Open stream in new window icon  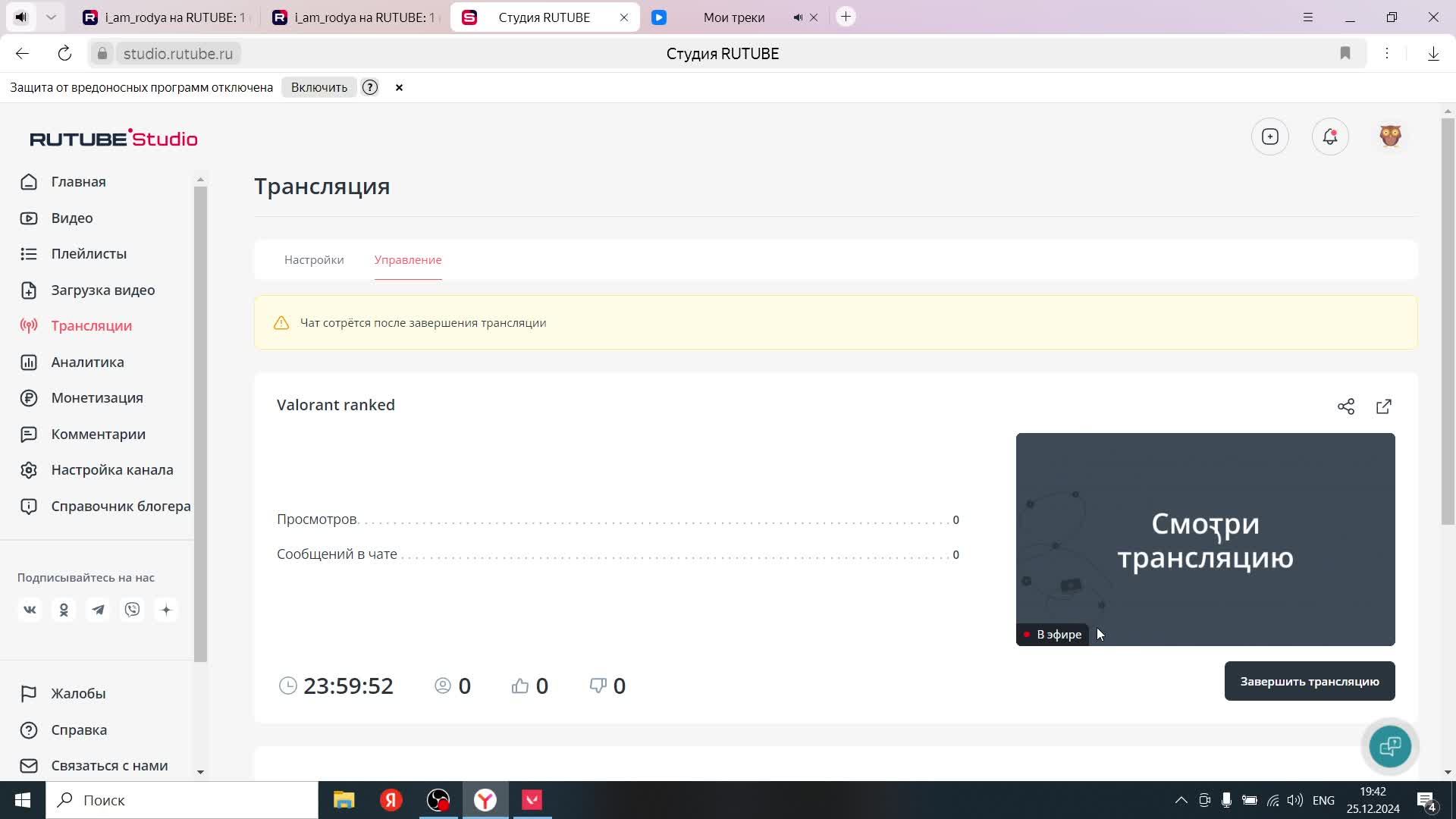1384,406
